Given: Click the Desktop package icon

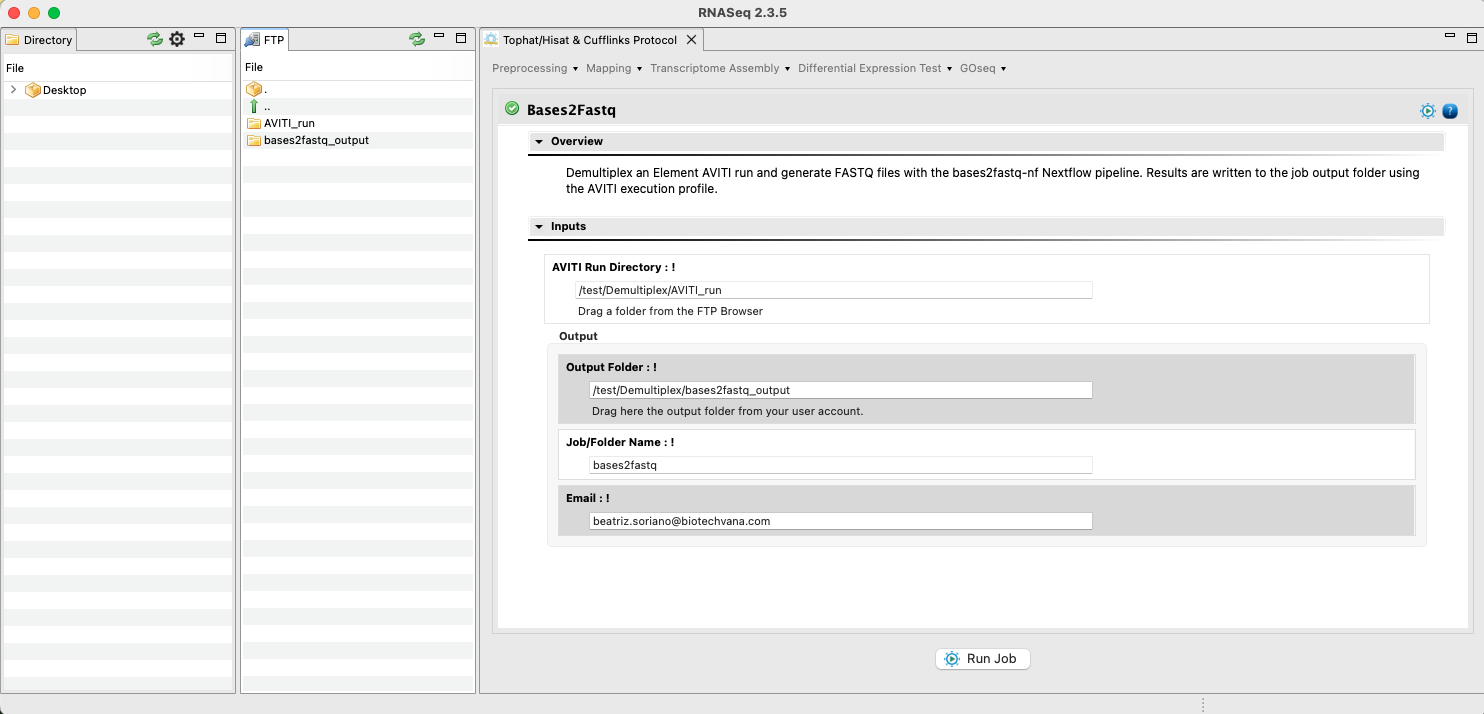Looking at the screenshot, I should click(33, 90).
